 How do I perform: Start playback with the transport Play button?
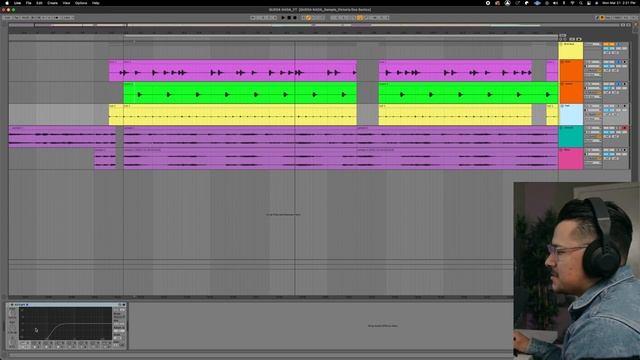click(x=283, y=18)
